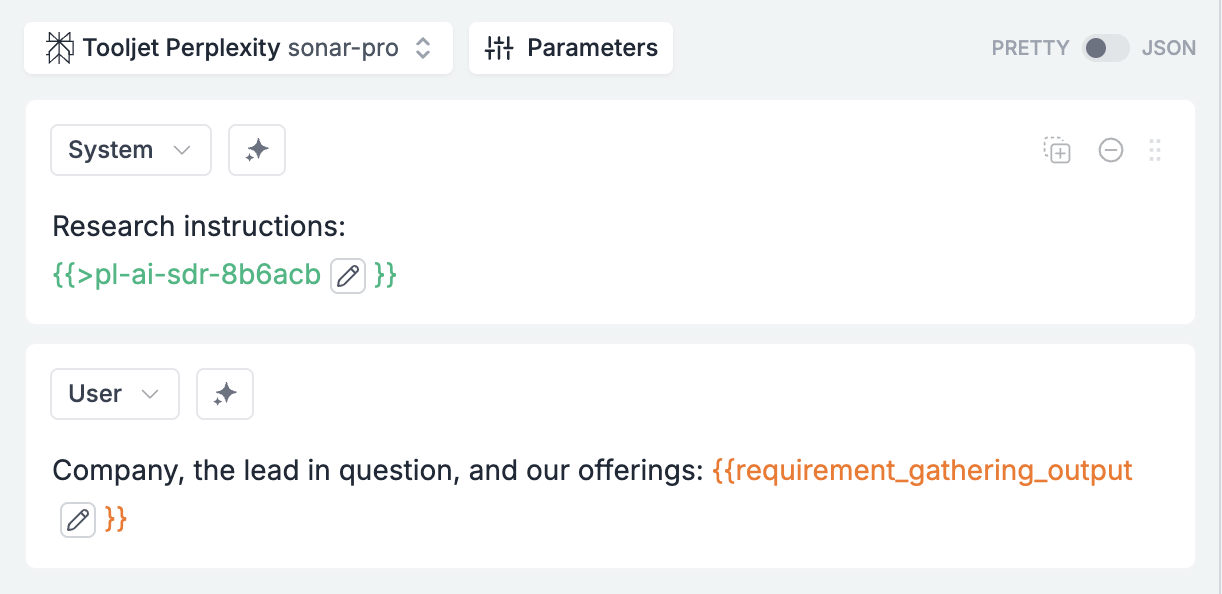Click the pl-ai-sdr-8b6acb partial reference
The image size is (1222, 594).
[185, 275]
